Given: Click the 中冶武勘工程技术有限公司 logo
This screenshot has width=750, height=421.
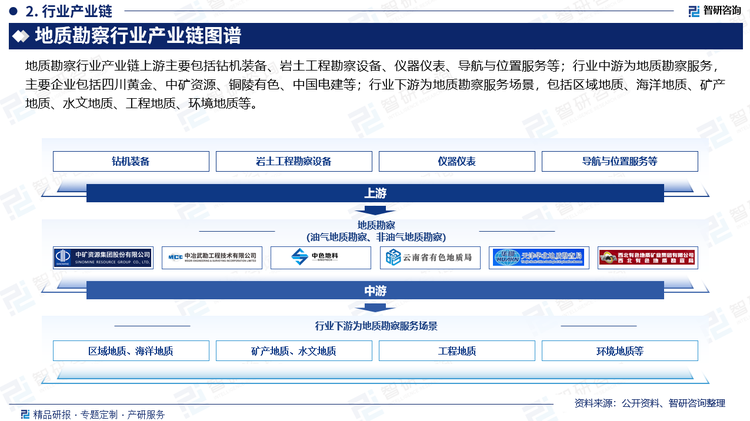Looking at the screenshot, I should pyautogui.click(x=212, y=258).
